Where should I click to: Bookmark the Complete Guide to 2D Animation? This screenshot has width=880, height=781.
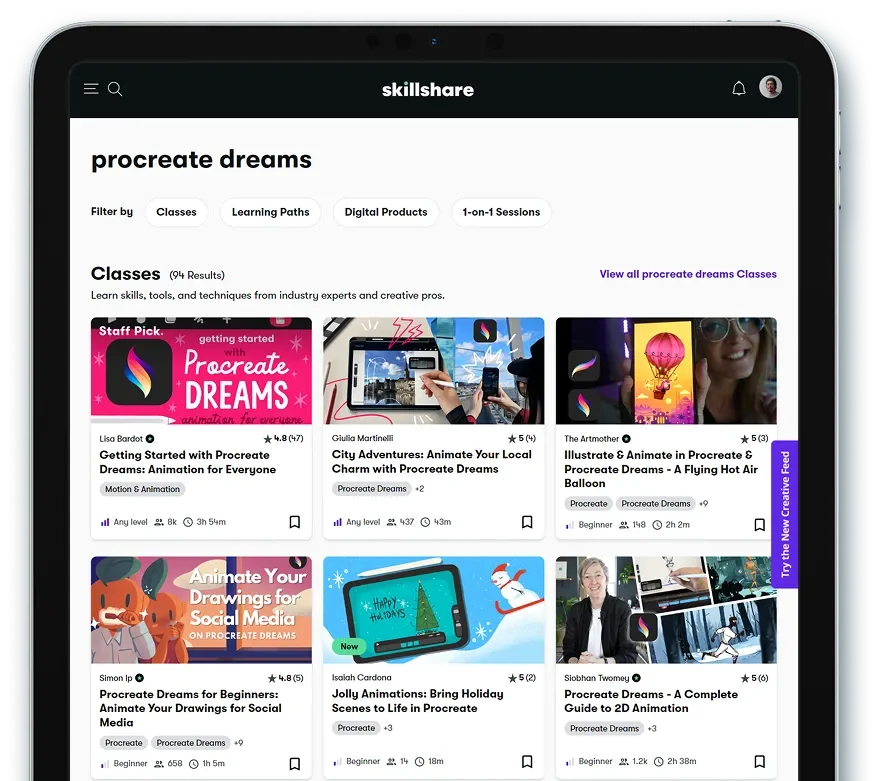click(760, 762)
